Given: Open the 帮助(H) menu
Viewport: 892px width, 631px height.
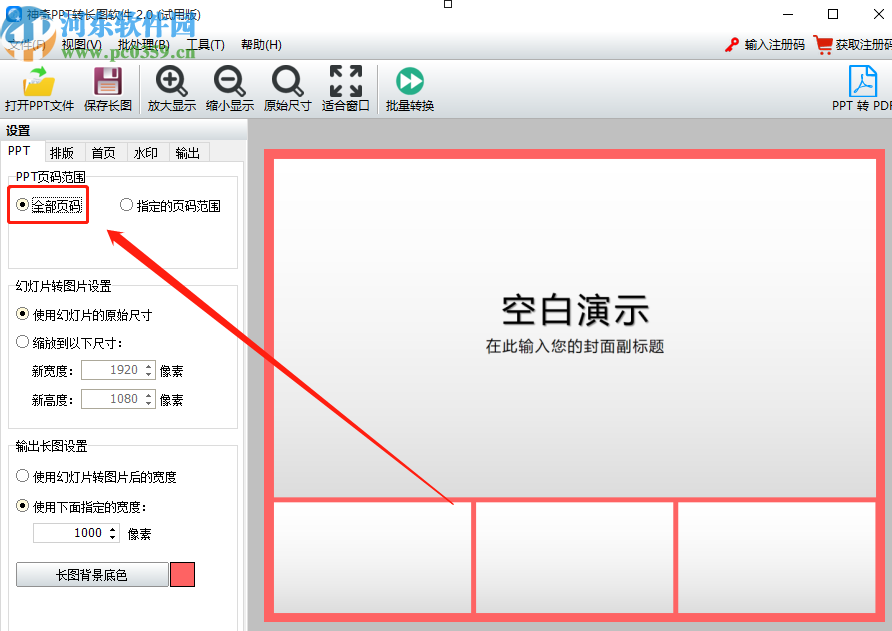Looking at the screenshot, I should coord(261,44).
